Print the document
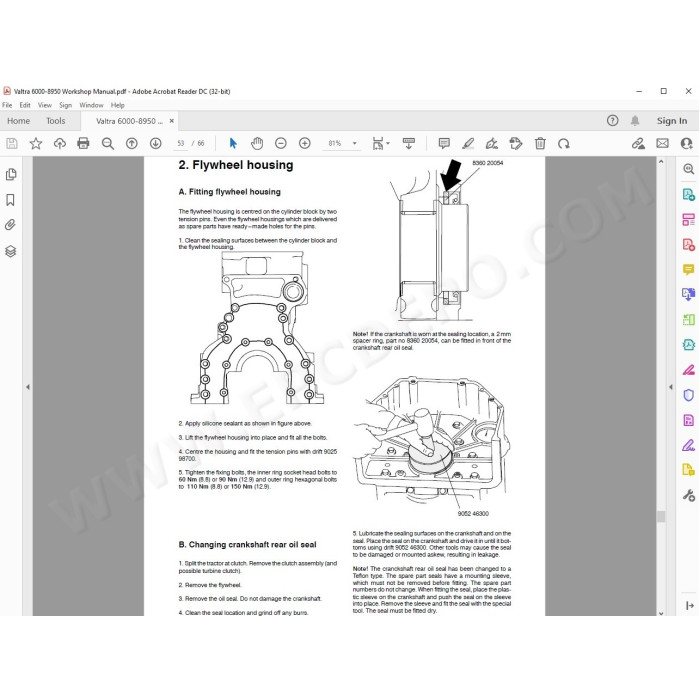Viewport: 700px width, 700px height. click(83, 143)
